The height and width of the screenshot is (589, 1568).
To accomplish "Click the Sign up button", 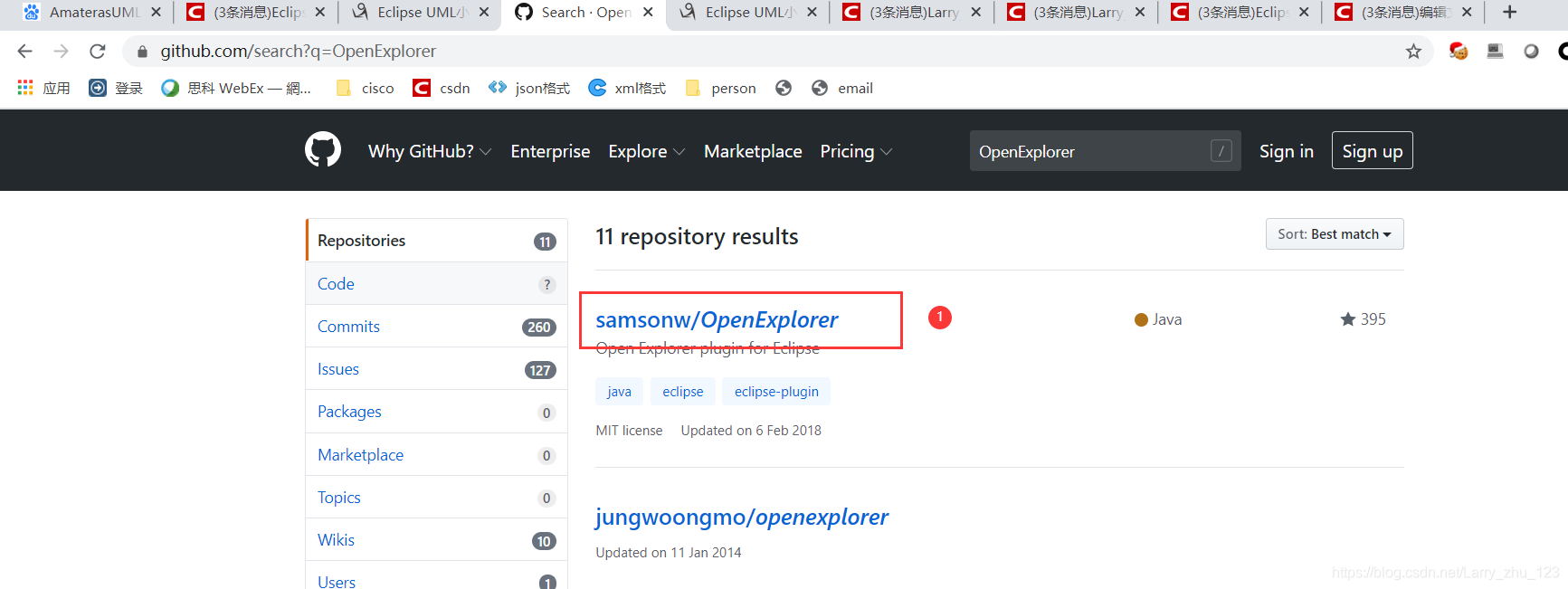I will (x=1373, y=151).
